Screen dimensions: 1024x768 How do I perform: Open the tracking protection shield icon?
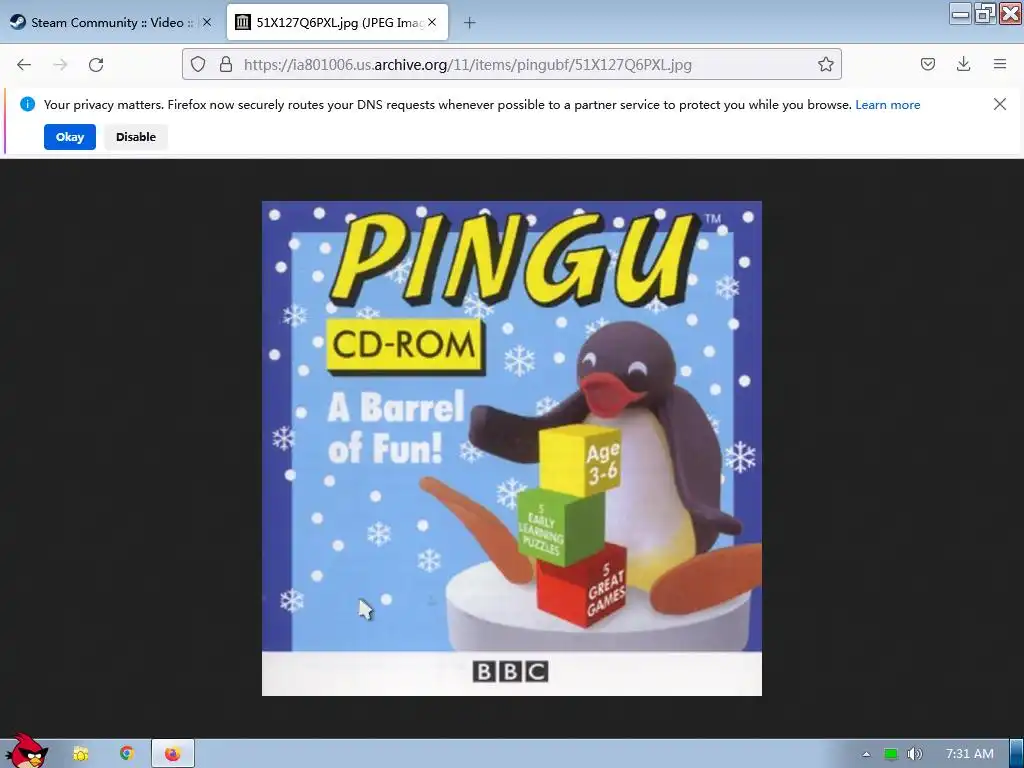click(198, 64)
